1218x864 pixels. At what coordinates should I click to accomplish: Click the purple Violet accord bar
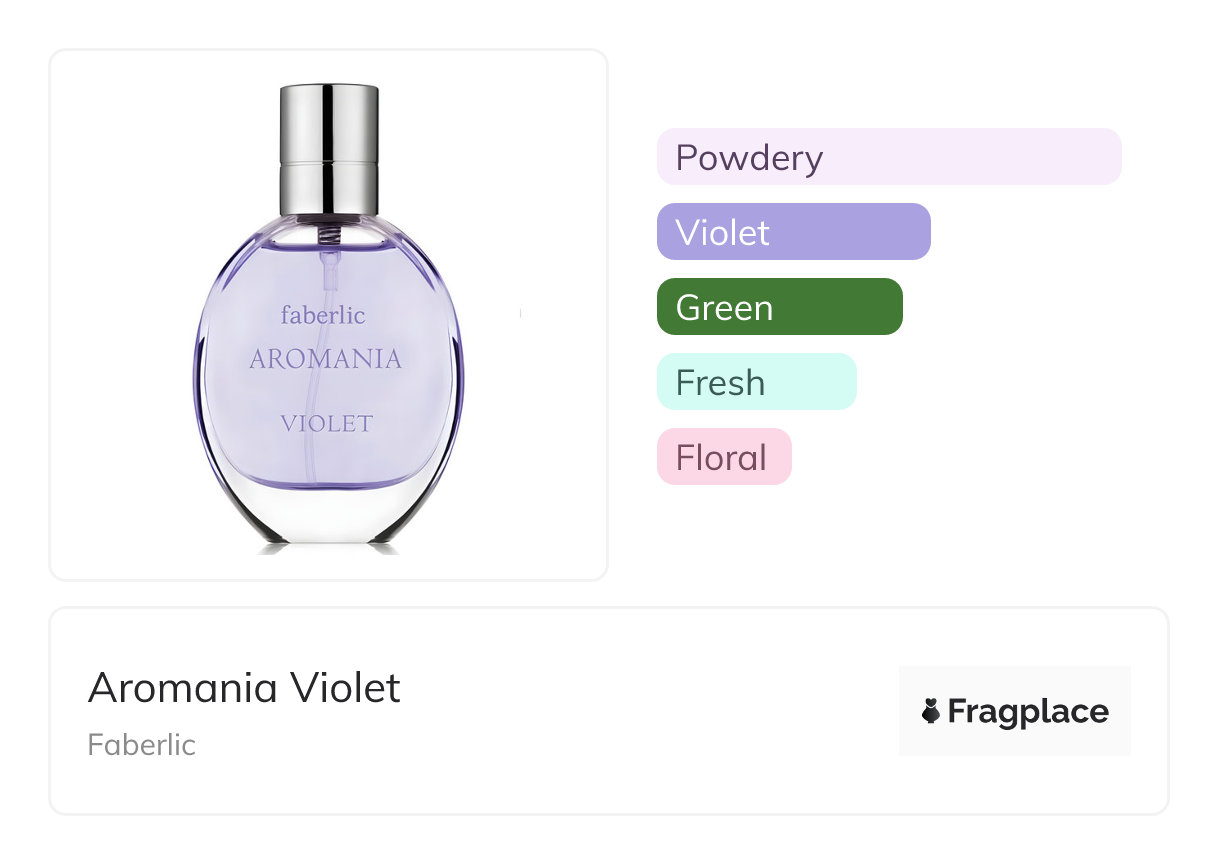tap(793, 232)
